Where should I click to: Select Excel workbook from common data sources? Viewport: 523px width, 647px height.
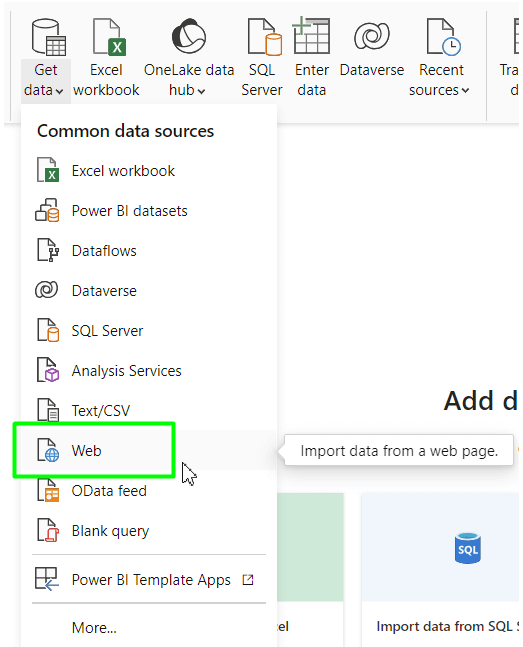(149, 170)
